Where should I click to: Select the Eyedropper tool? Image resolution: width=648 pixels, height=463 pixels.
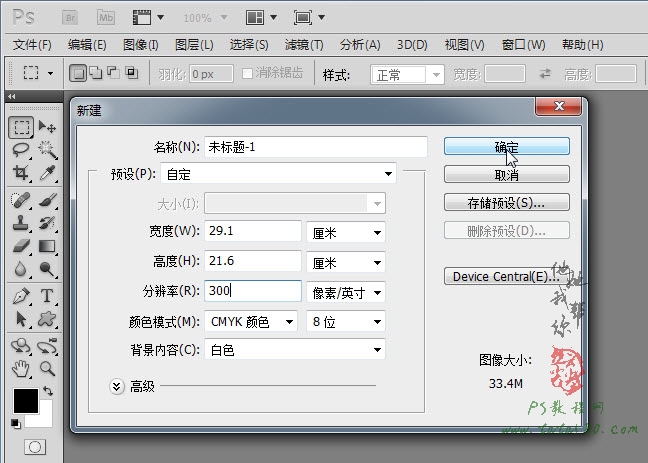pos(47,173)
